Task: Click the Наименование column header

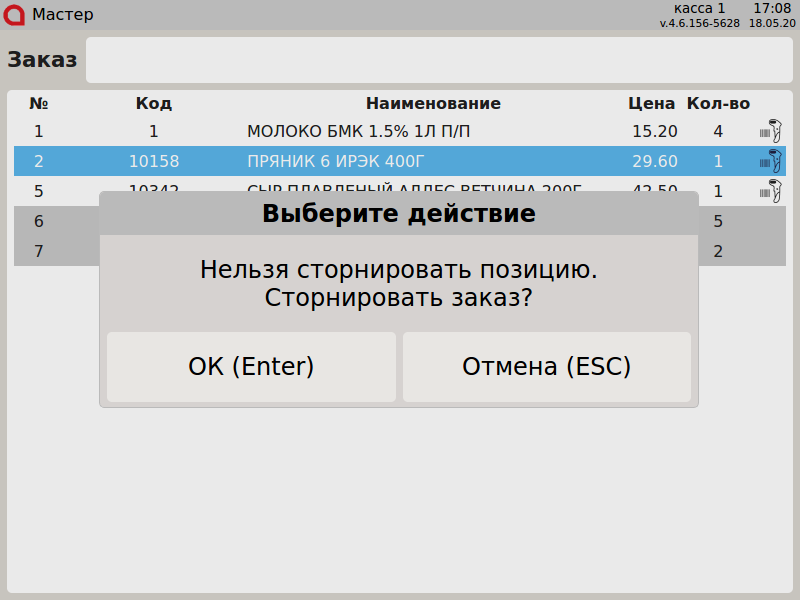Action: click(x=433, y=103)
